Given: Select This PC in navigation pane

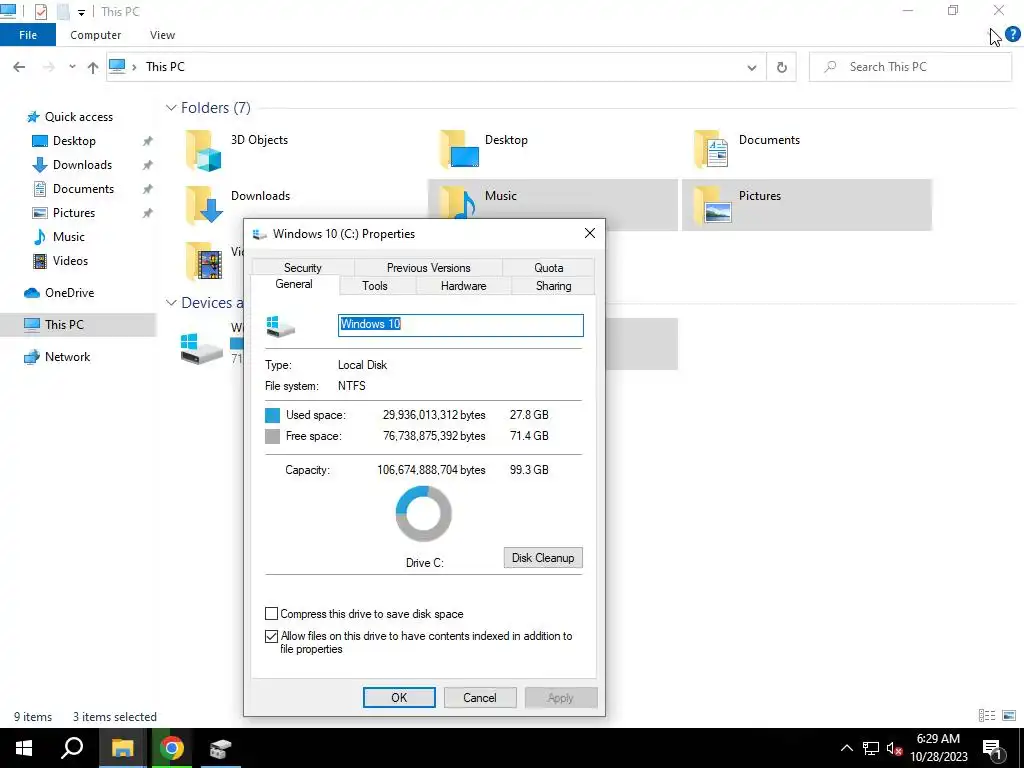Looking at the screenshot, I should [78, 325].
